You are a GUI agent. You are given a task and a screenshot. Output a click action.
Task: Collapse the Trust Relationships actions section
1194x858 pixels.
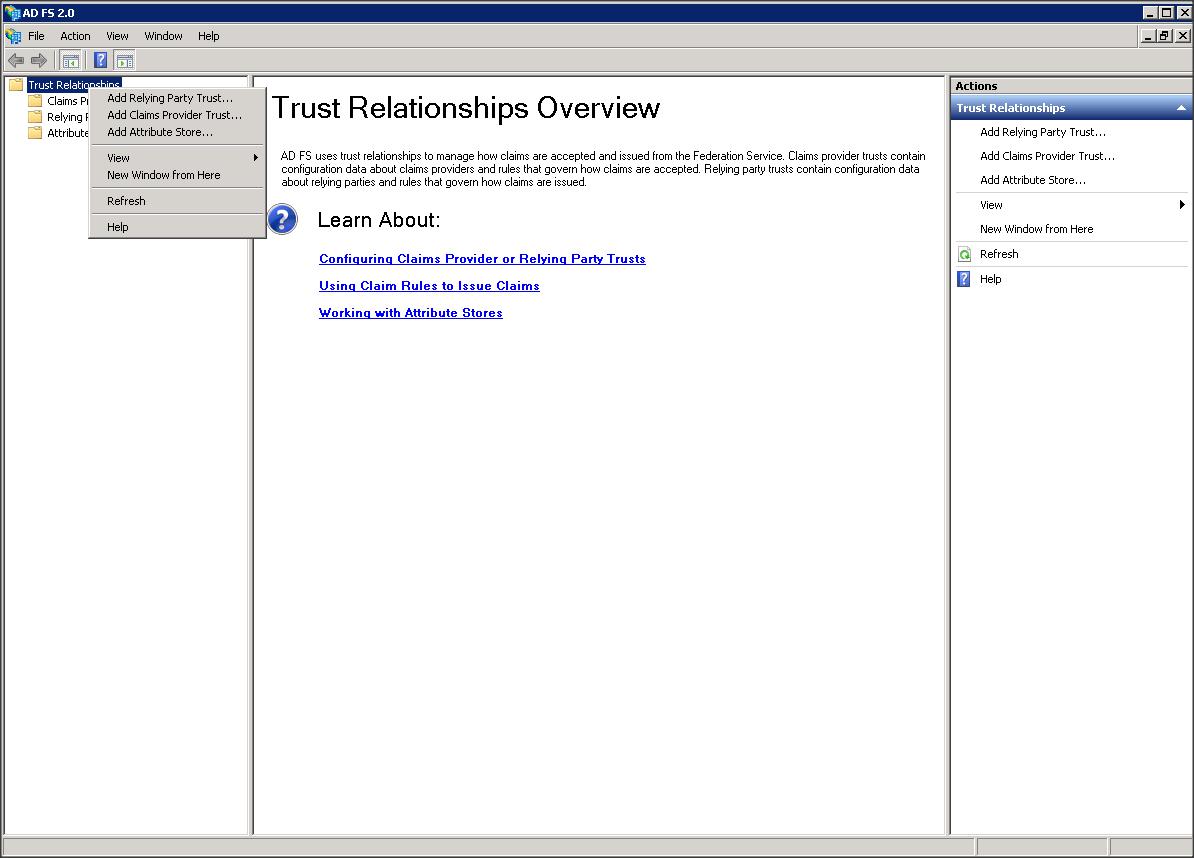click(1181, 108)
